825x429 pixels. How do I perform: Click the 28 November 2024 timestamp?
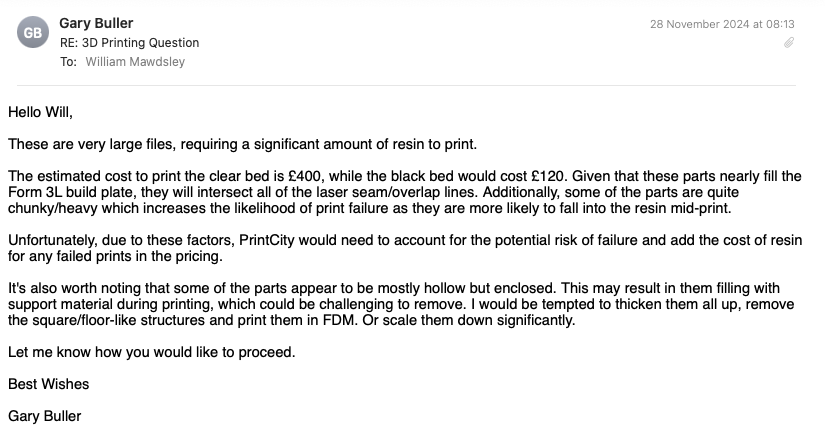722,24
